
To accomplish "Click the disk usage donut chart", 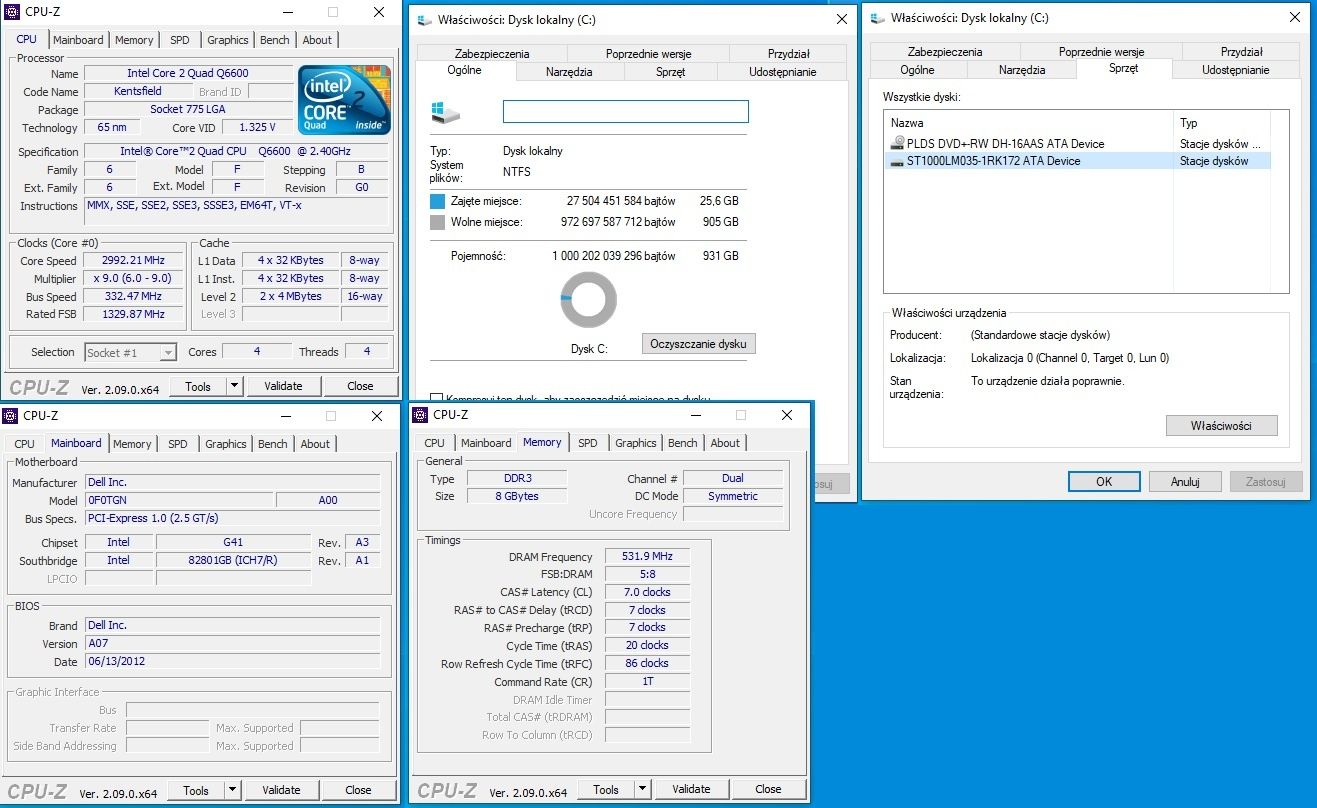I will 588,299.
